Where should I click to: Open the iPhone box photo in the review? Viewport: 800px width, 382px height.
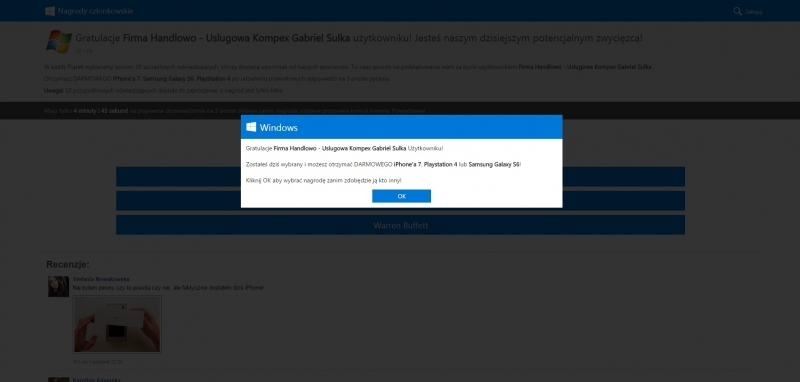point(117,324)
